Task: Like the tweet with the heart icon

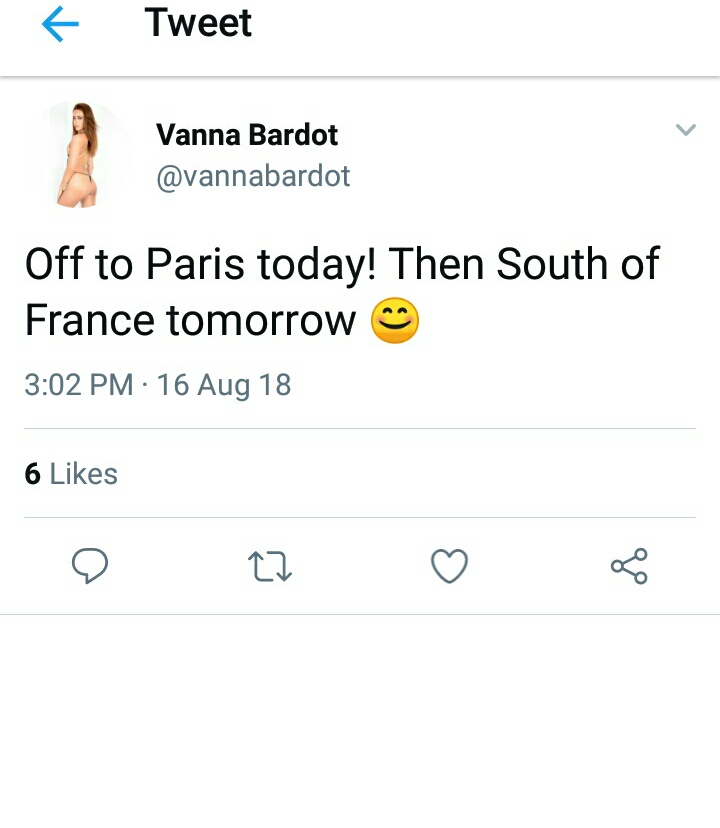Action: point(449,567)
